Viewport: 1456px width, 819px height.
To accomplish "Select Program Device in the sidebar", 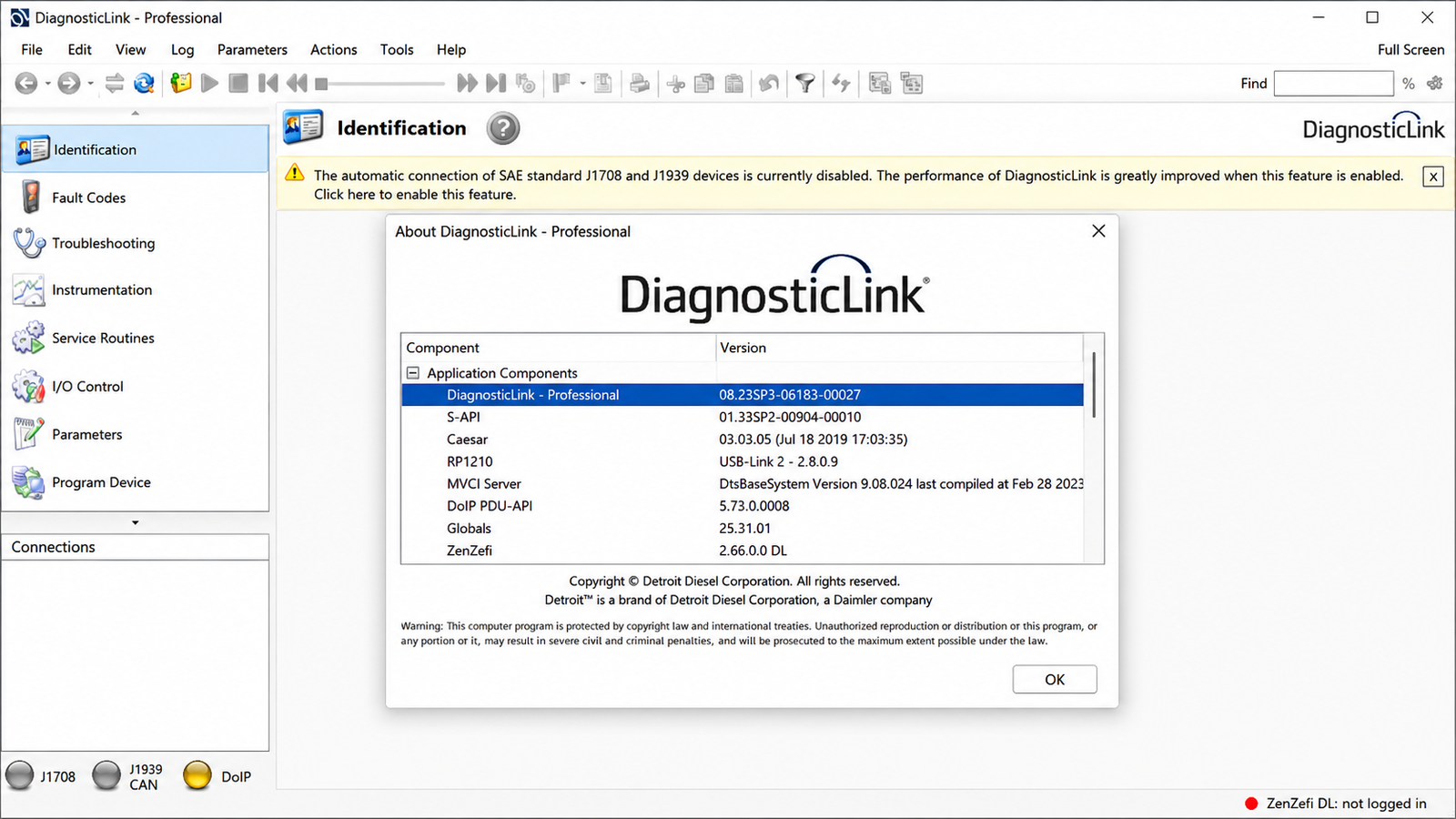I will [x=136, y=482].
